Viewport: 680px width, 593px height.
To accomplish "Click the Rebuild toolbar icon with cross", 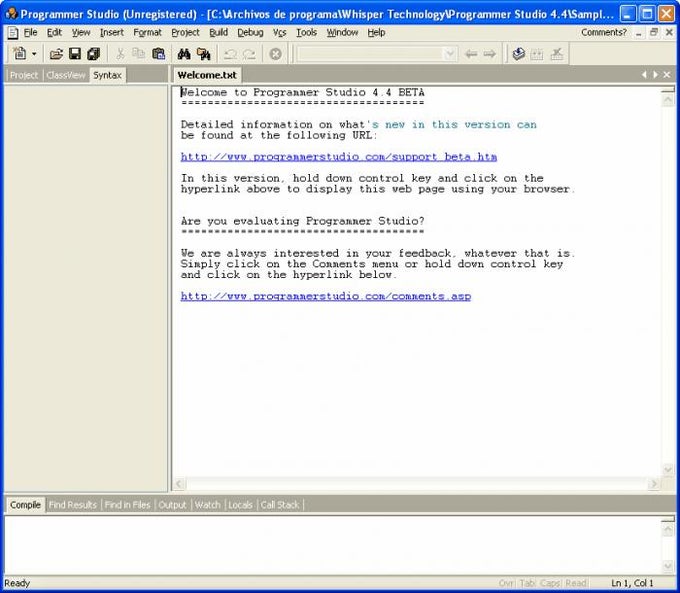I will (x=557, y=54).
